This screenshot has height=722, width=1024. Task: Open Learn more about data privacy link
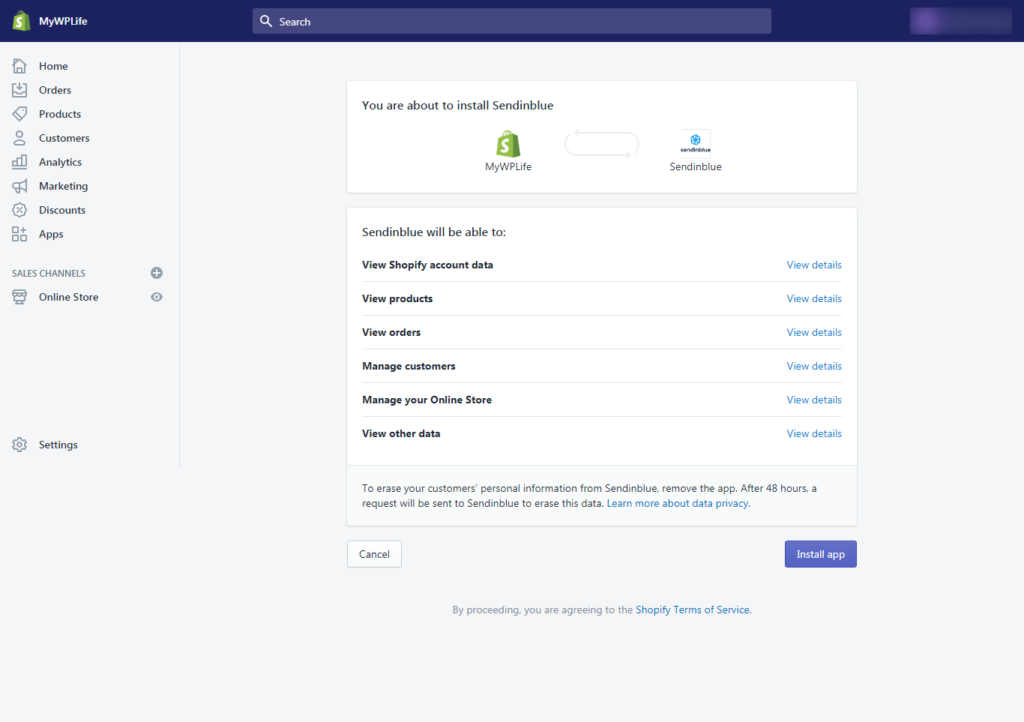click(x=678, y=503)
